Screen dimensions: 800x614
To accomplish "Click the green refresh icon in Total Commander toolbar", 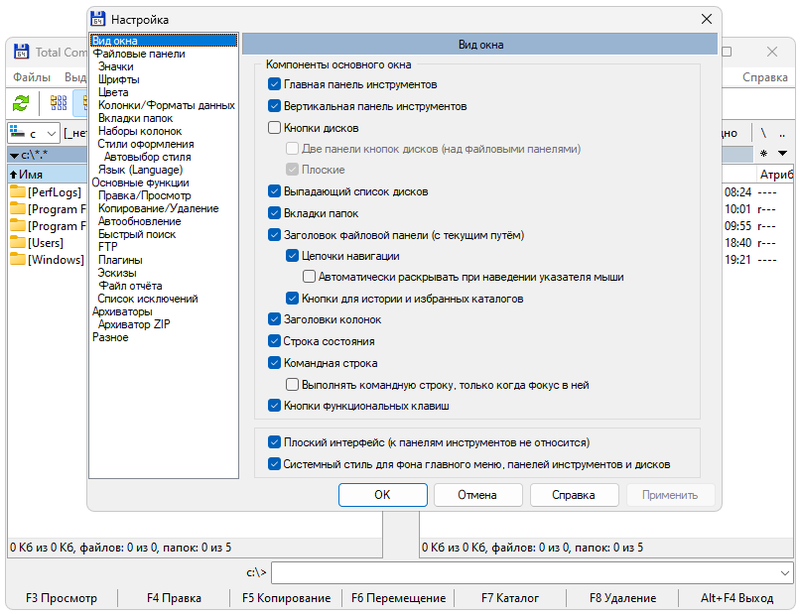I will click(x=20, y=103).
